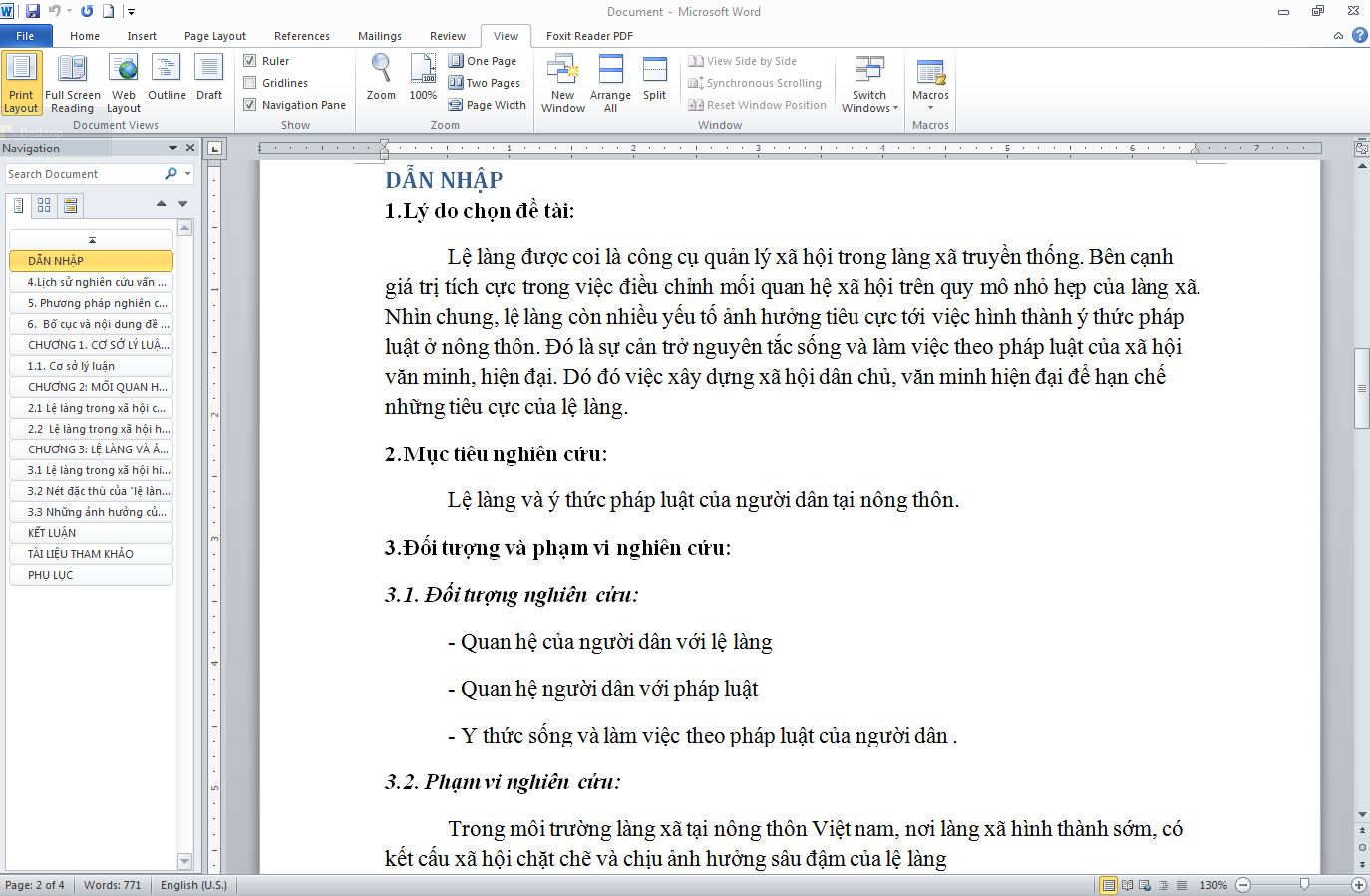The image size is (1370, 896).
Task: Select Web Layout icon in status bar
Action: (1145, 885)
